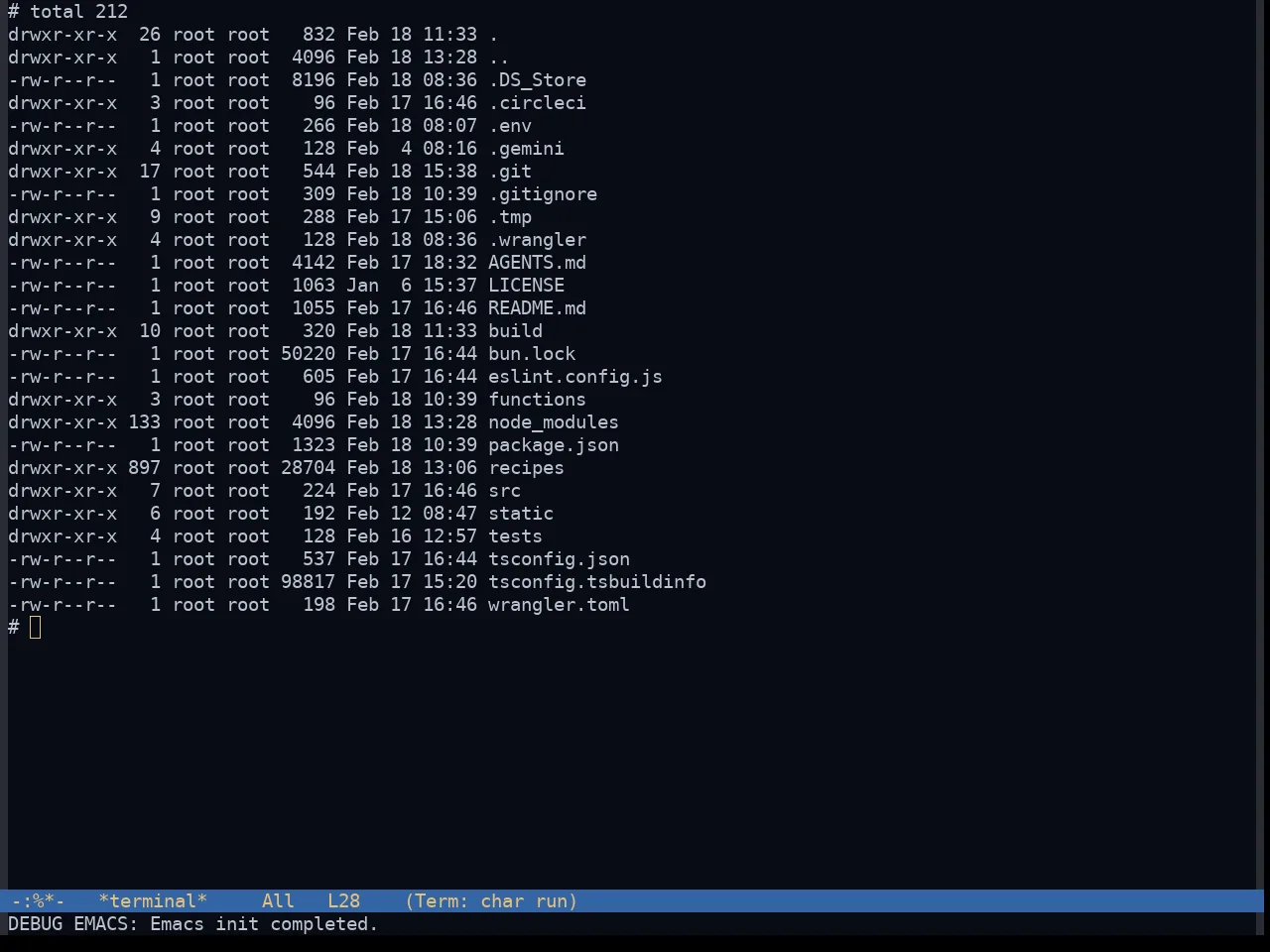Click the README.md file name
The height and width of the screenshot is (952, 1270).
click(537, 308)
